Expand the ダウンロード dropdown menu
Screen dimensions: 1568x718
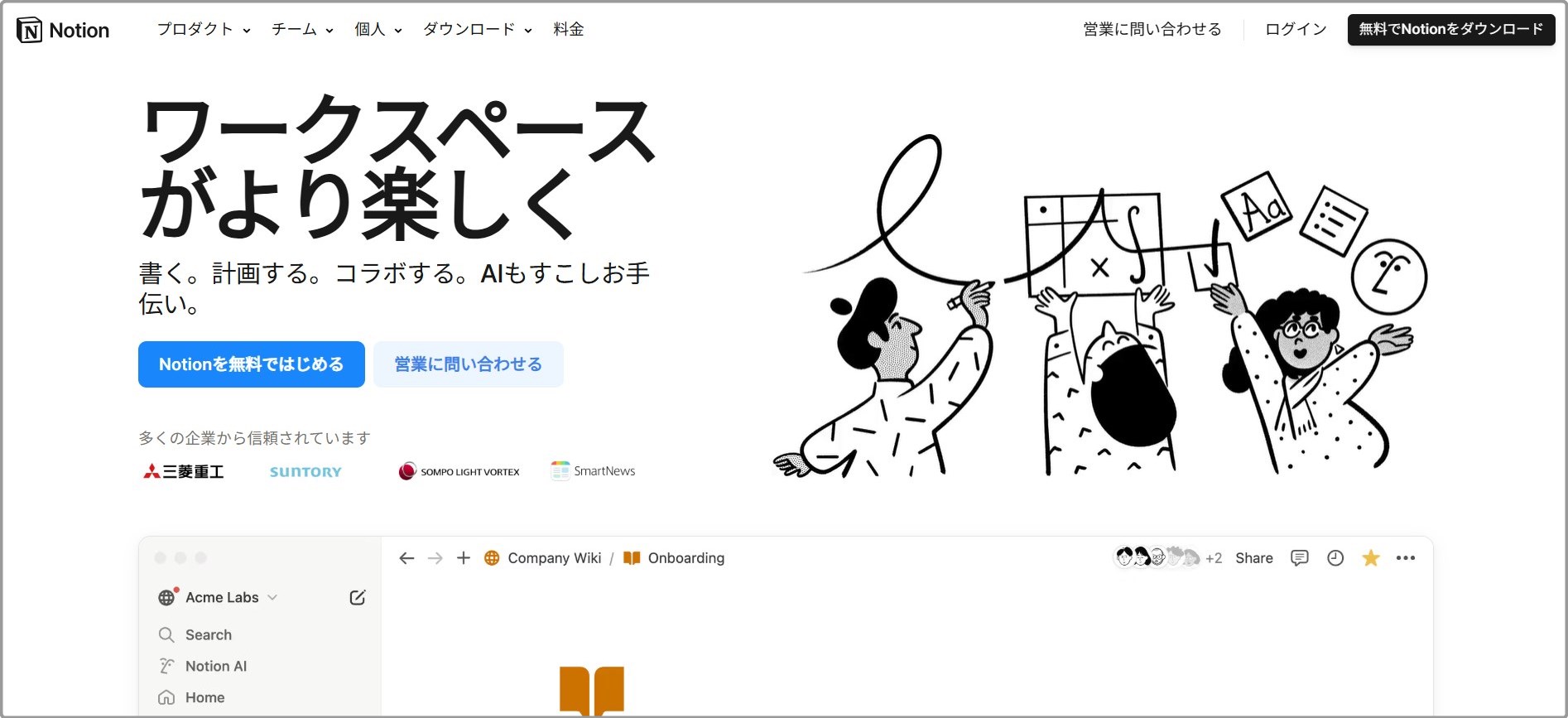pyautogui.click(x=478, y=30)
